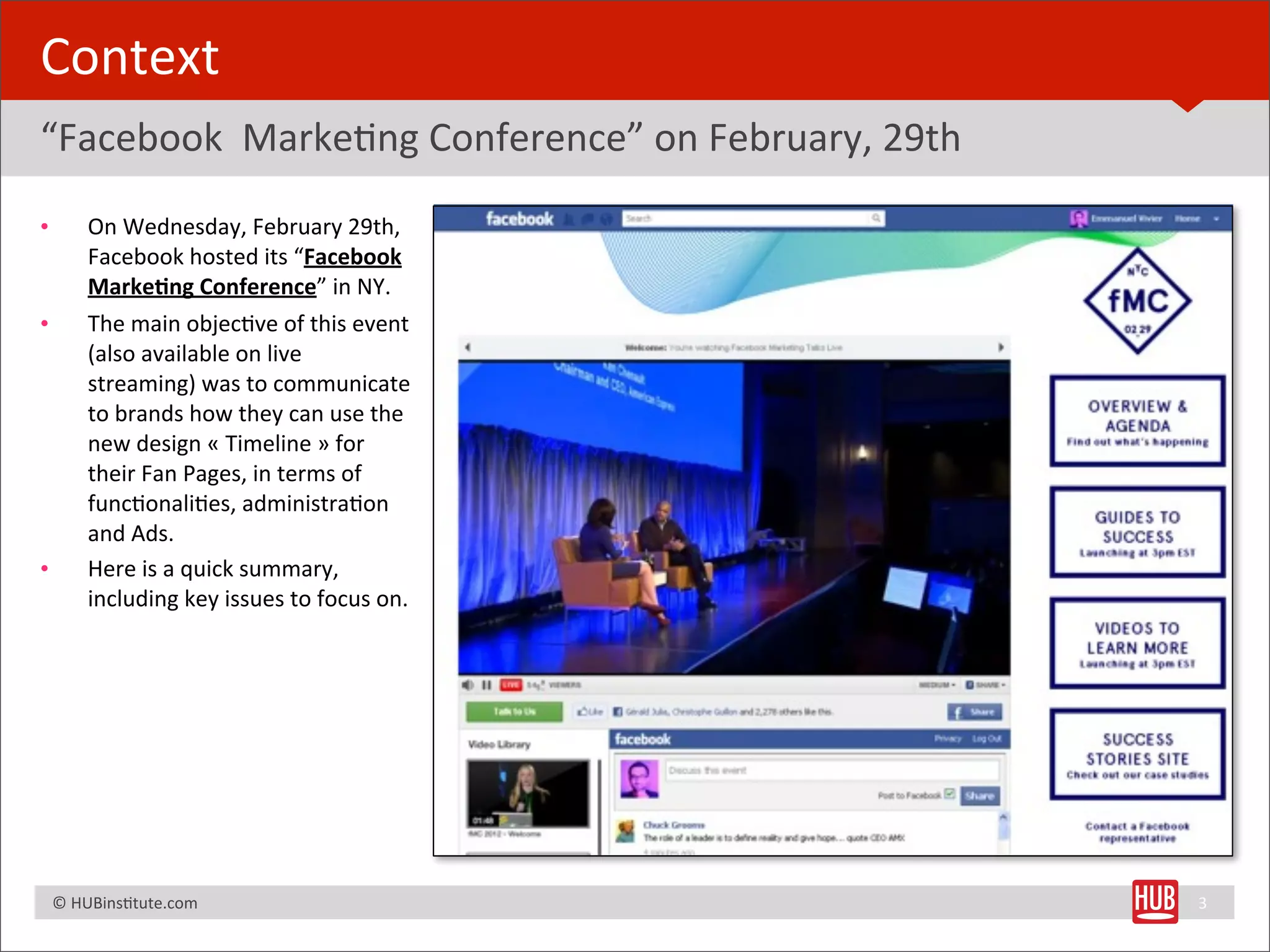This screenshot has height=952, width=1270.
Task: Click the fMC diamond logo
Action: click(x=1137, y=301)
